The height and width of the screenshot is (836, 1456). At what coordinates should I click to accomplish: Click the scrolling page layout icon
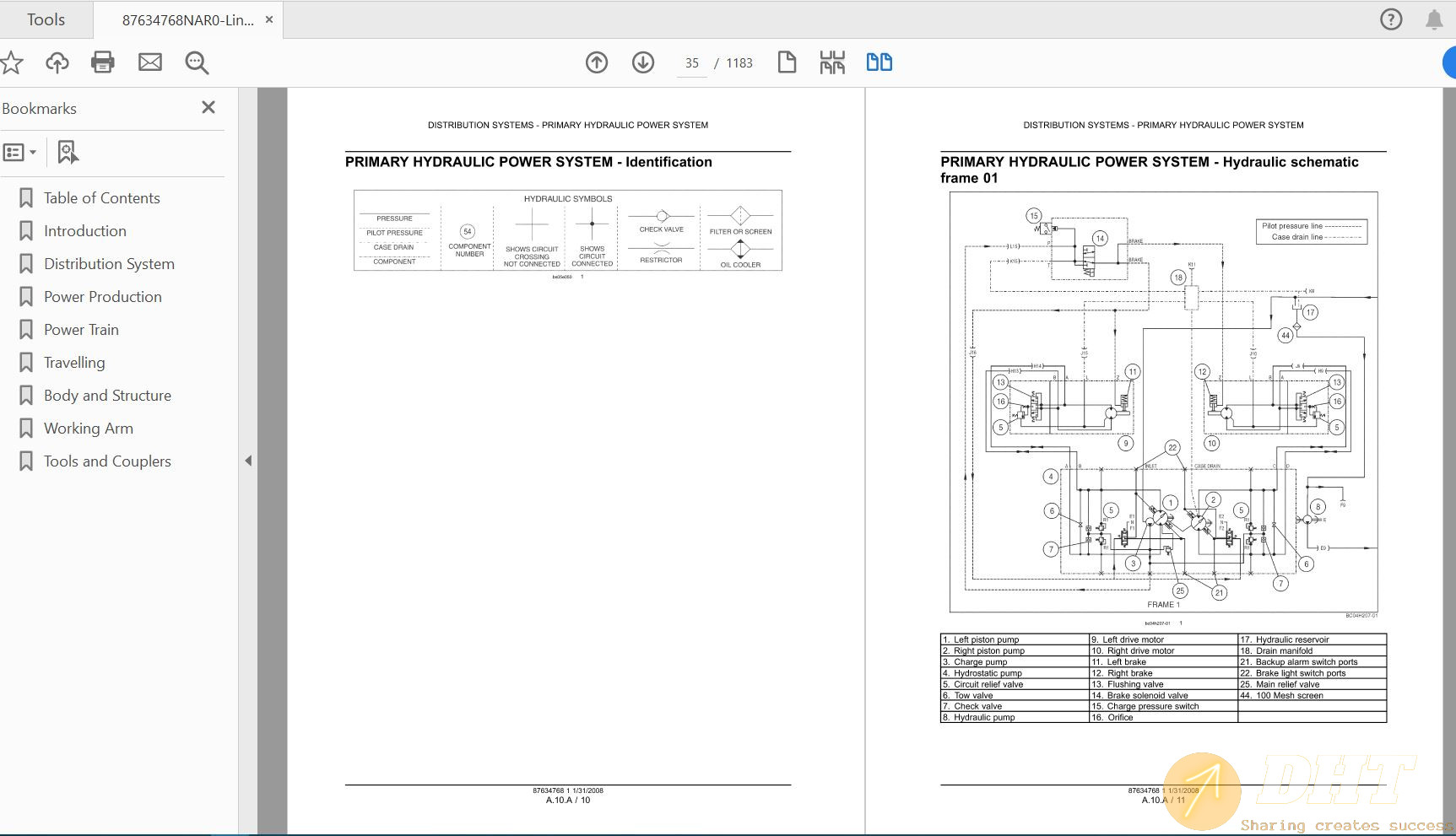832,62
